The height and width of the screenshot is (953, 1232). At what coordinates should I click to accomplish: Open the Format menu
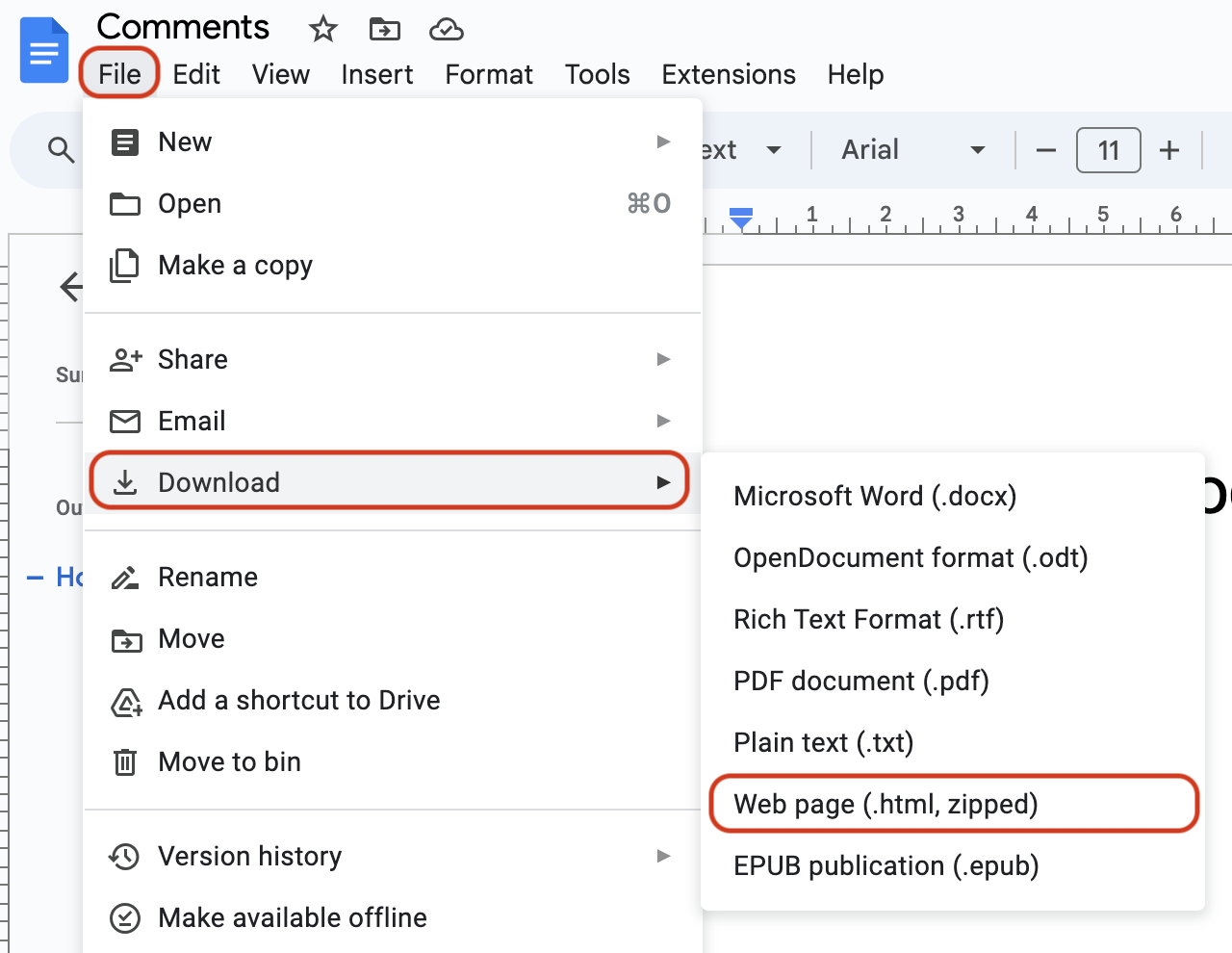(489, 74)
